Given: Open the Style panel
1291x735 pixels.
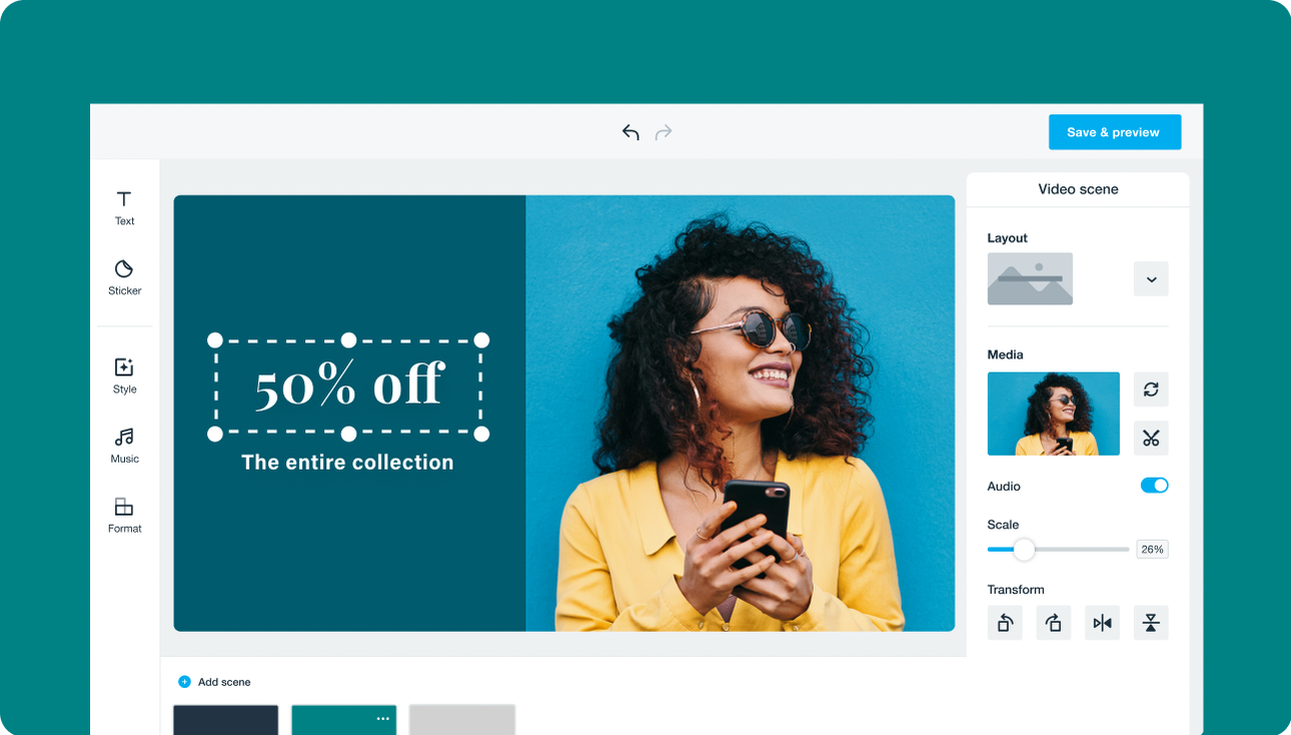Looking at the screenshot, I should tap(124, 376).
